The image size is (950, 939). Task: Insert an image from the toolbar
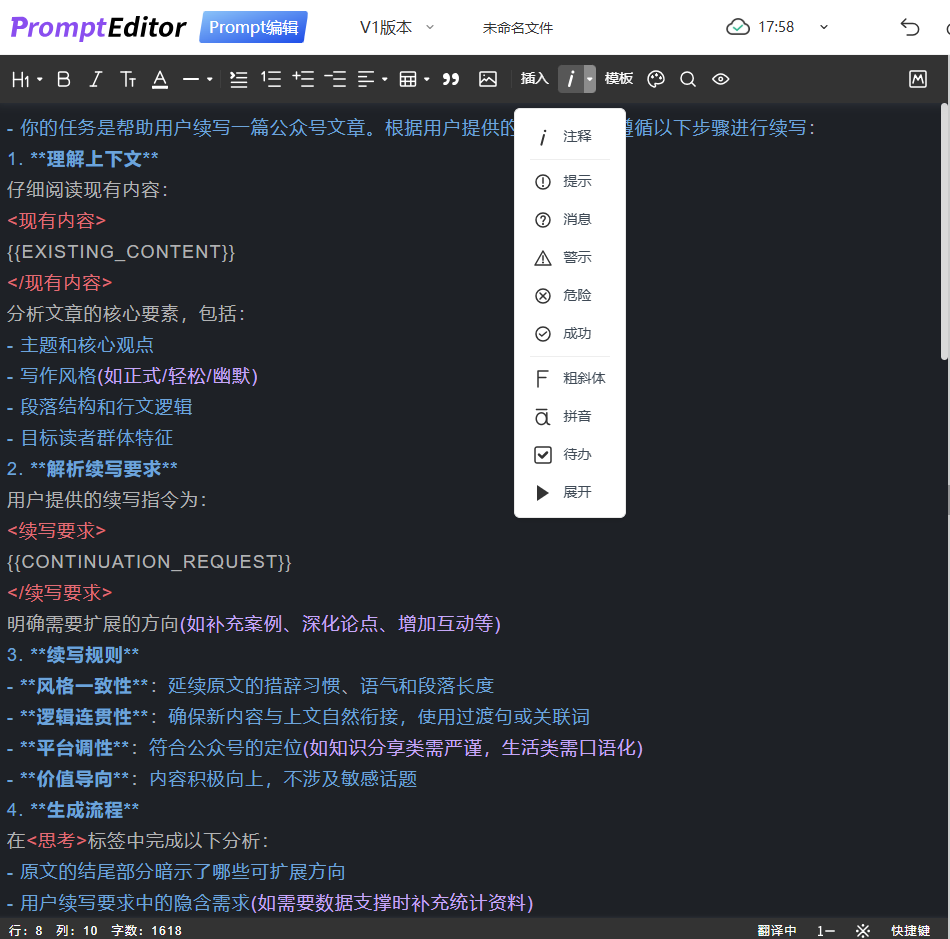point(488,79)
